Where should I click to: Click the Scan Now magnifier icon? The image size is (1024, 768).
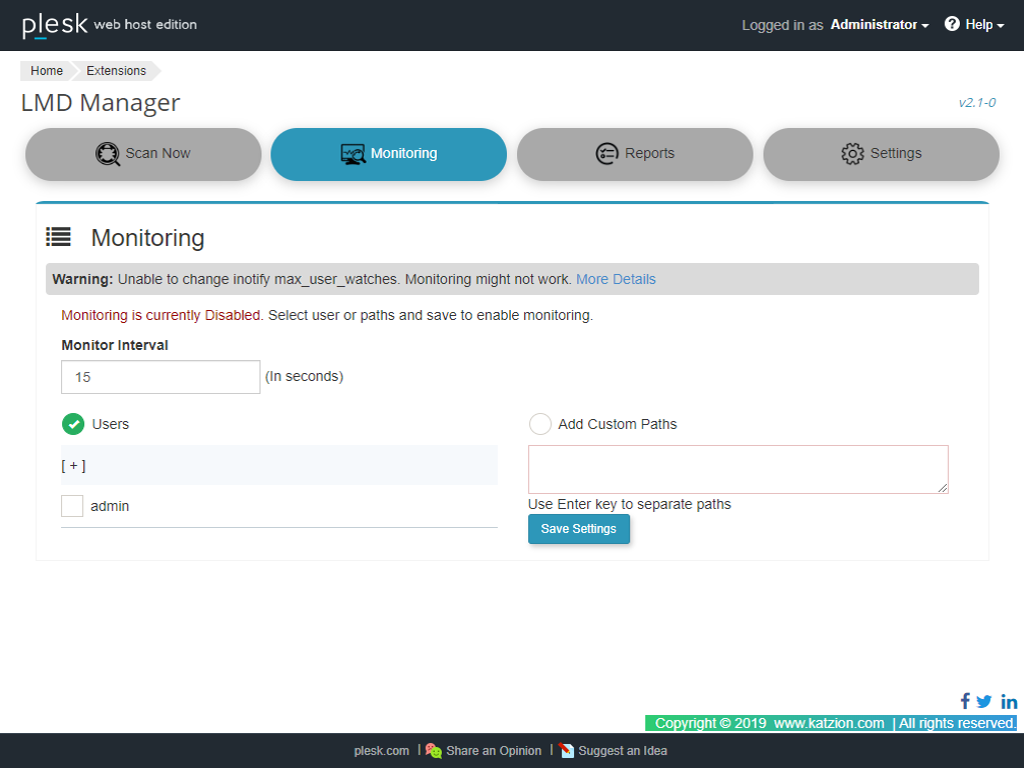click(107, 154)
